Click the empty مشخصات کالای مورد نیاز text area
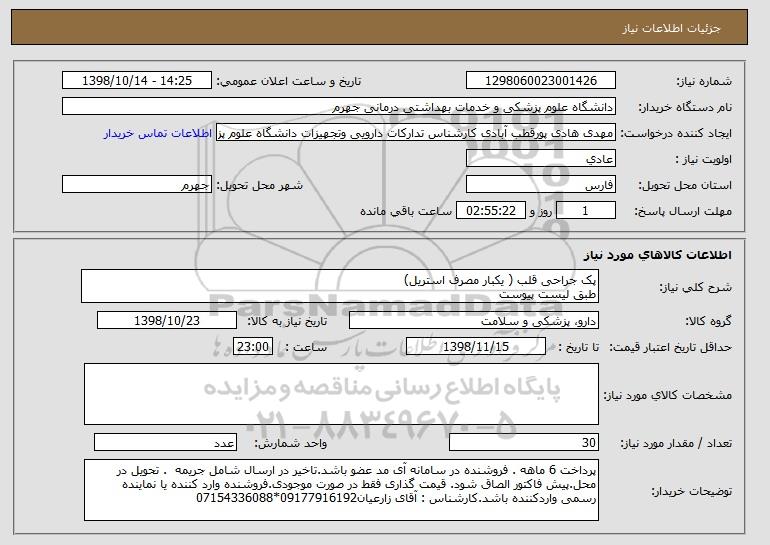The width and height of the screenshot is (770, 545). (x=341, y=394)
